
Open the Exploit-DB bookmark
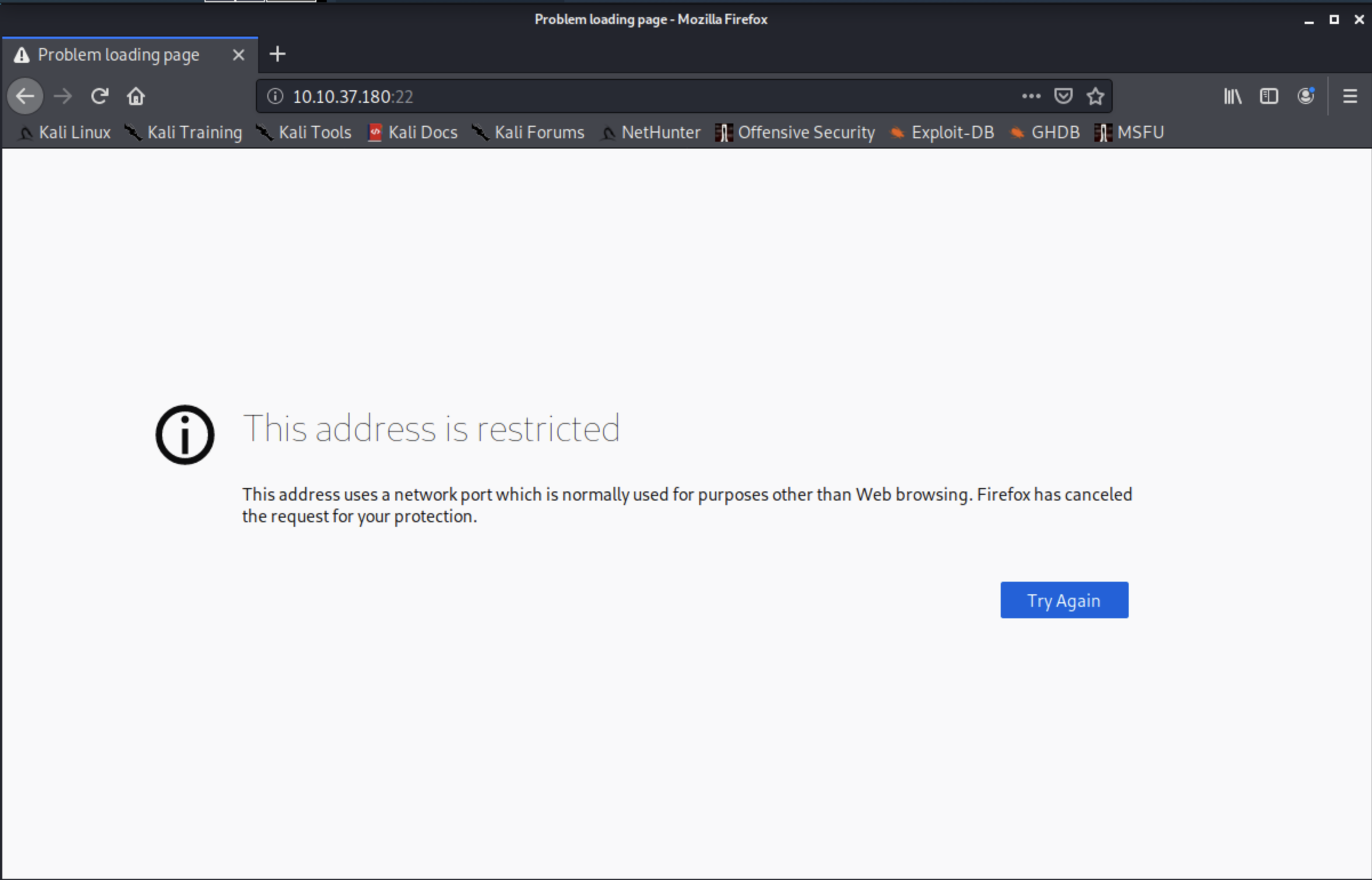click(x=943, y=133)
